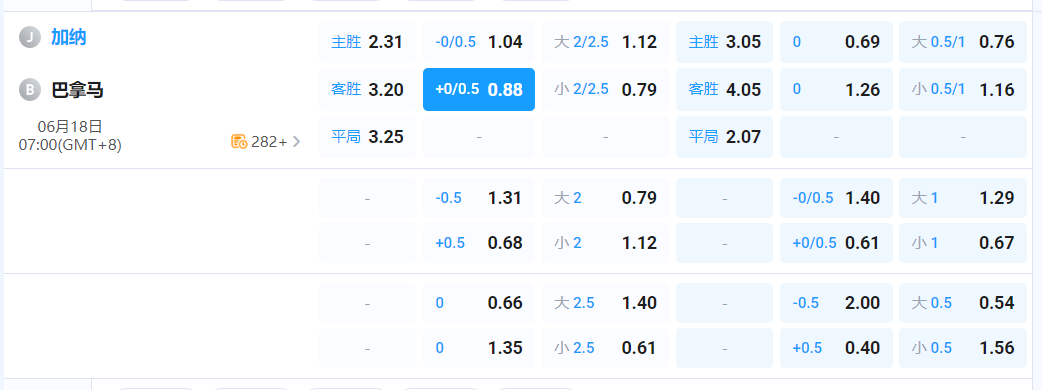Deselect highlighted +0/0.5 0.88 bet
Viewport: 1042px width, 390px height.
pyautogui.click(x=479, y=90)
